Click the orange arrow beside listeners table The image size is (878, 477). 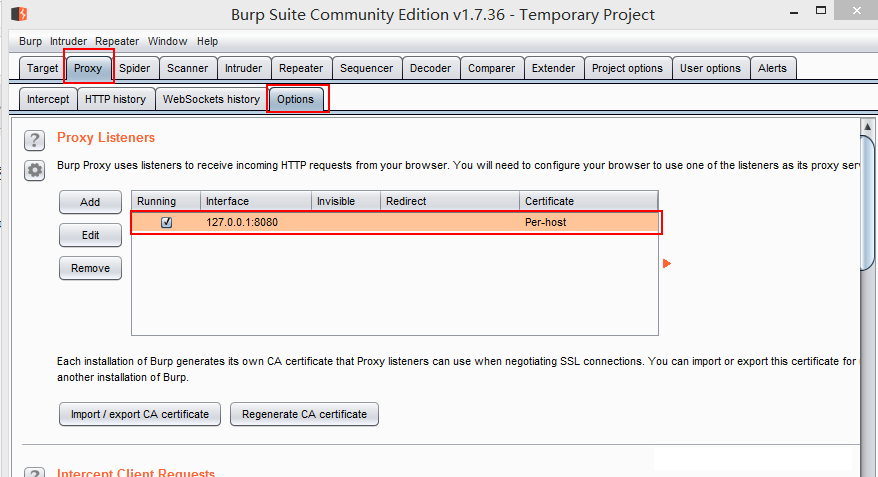[666, 264]
